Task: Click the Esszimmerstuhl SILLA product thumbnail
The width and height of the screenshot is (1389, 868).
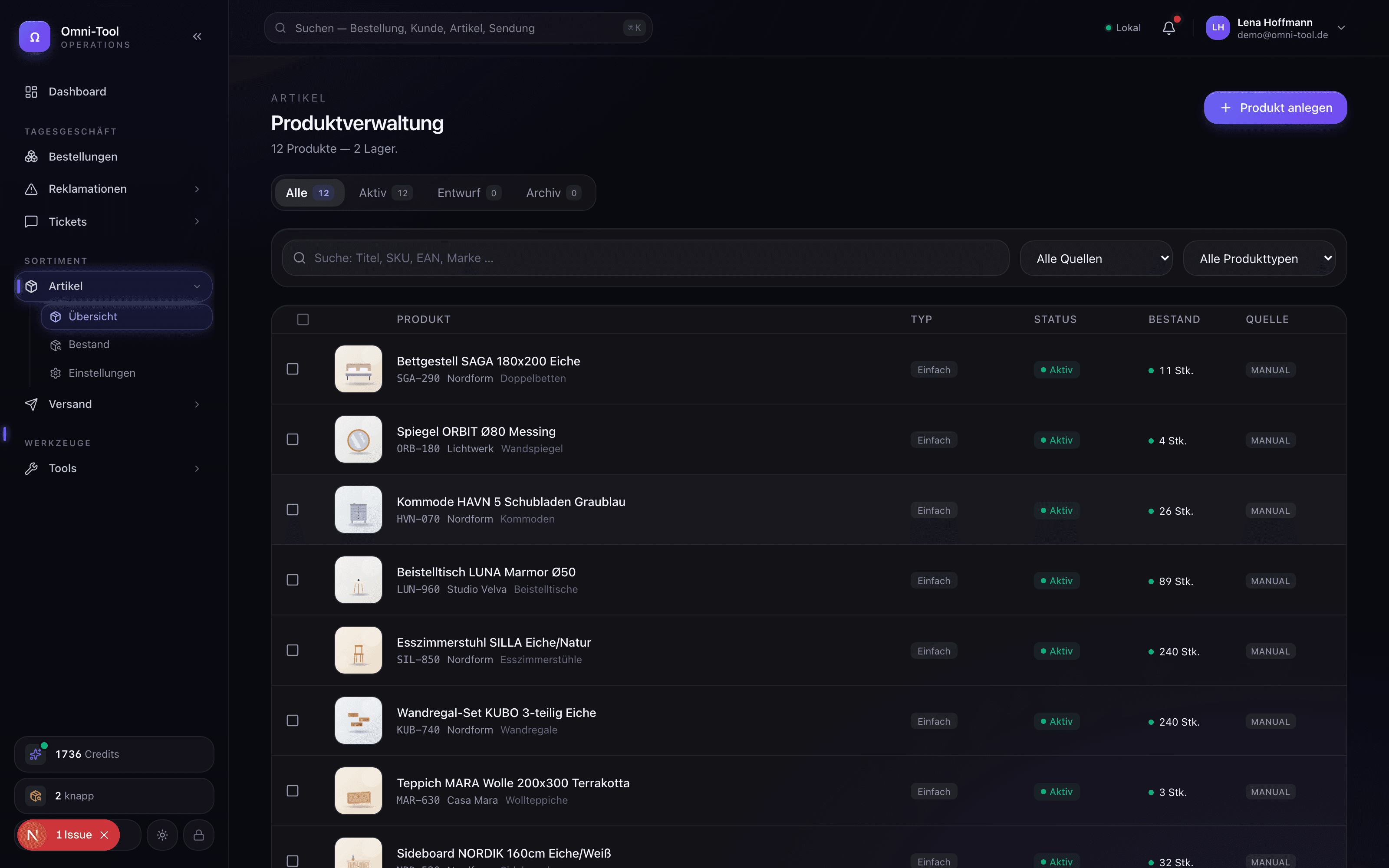Action: tap(359, 651)
